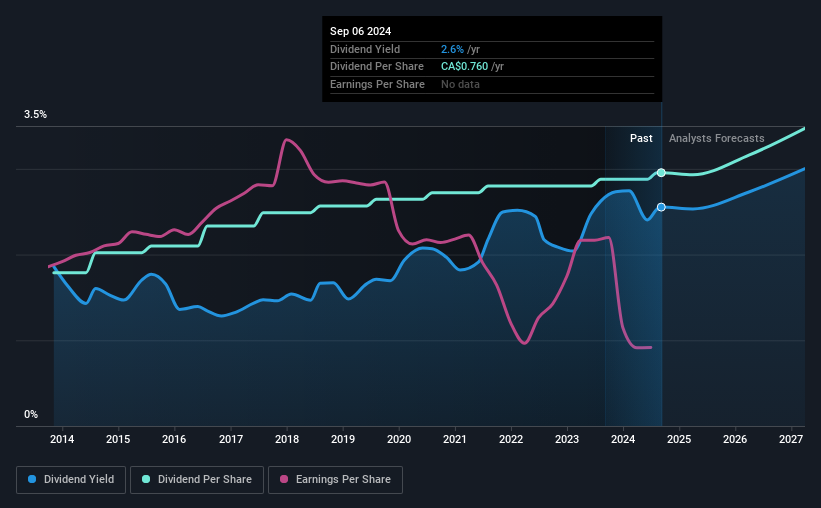The width and height of the screenshot is (821, 508).
Task: Toggle the Dividend Per Share legend button
Action: 197,480
